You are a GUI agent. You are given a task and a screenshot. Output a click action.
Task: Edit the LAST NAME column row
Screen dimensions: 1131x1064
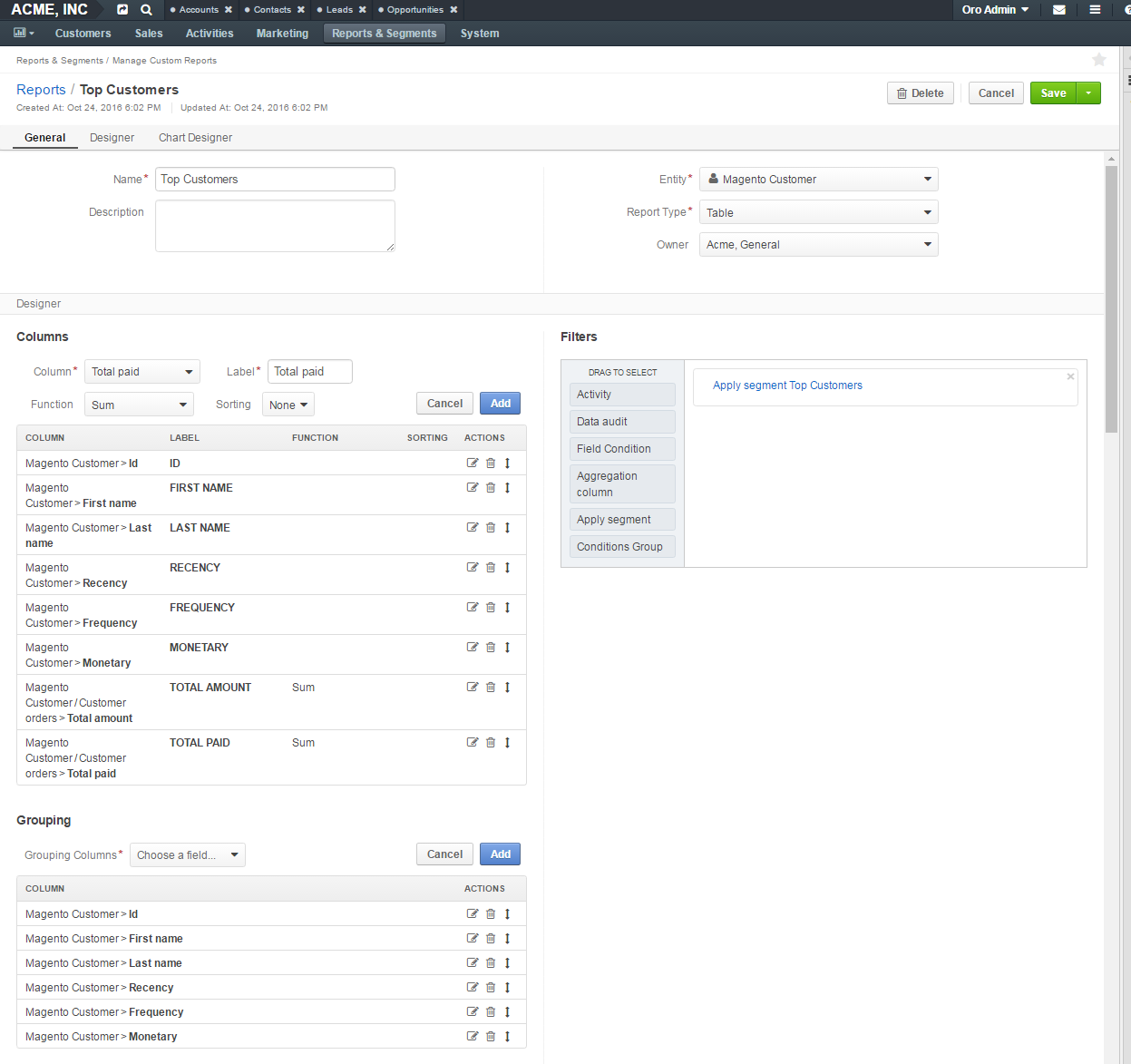point(473,527)
